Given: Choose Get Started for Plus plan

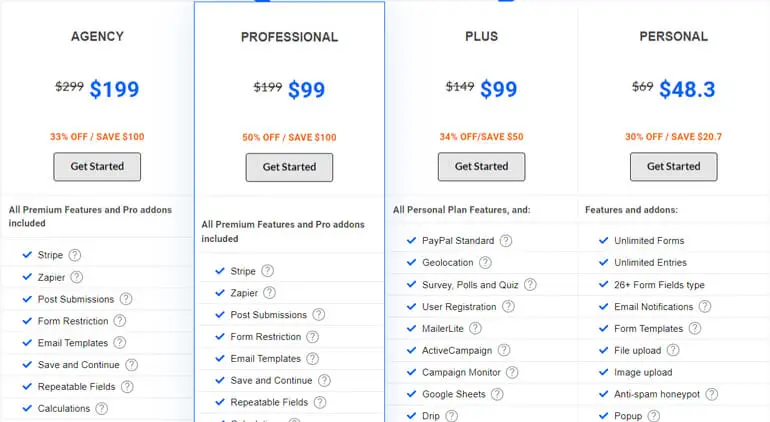Looking at the screenshot, I should pos(481,167).
